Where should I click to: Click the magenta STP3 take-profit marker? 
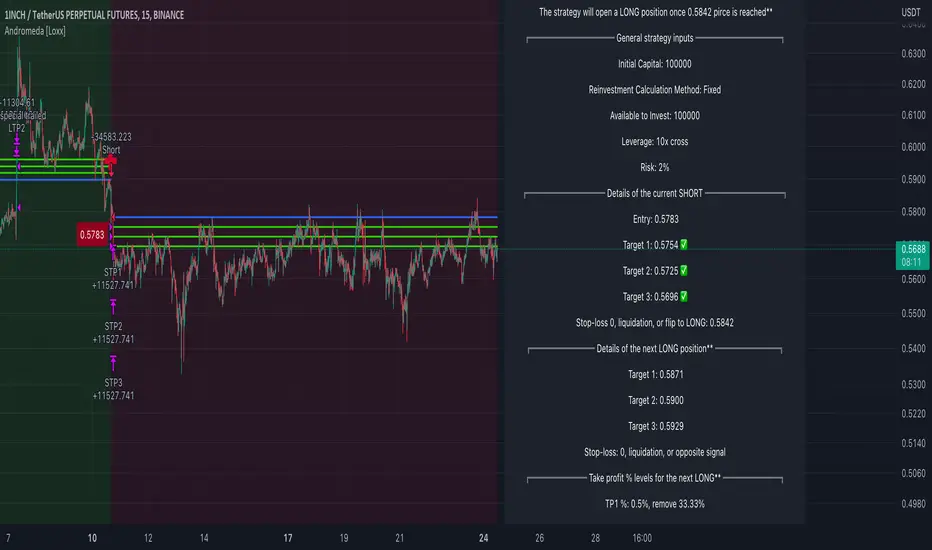click(x=113, y=361)
